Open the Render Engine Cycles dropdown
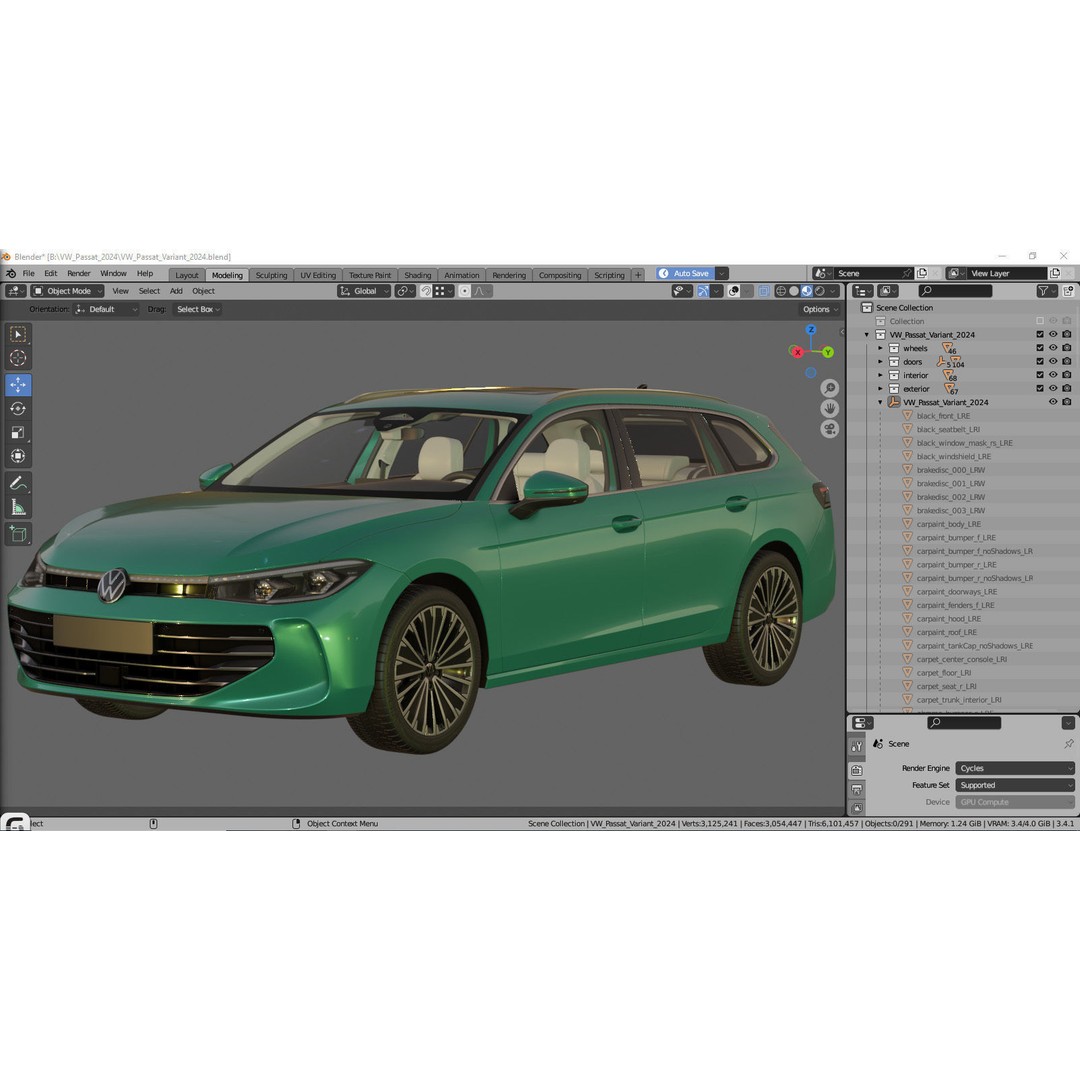This screenshot has width=1080, height=1080. click(x=1015, y=768)
